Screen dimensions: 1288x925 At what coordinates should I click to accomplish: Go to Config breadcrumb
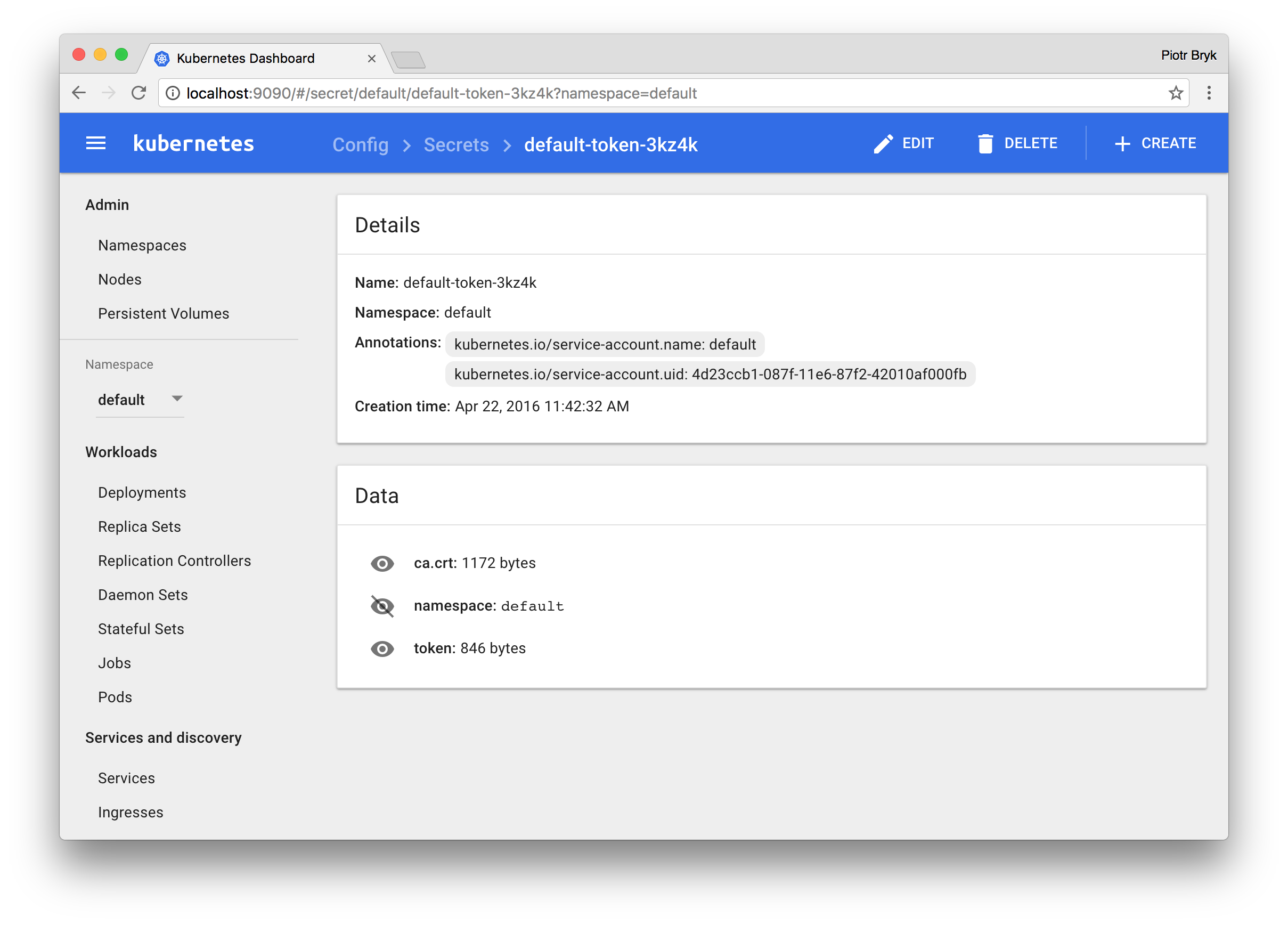click(360, 144)
